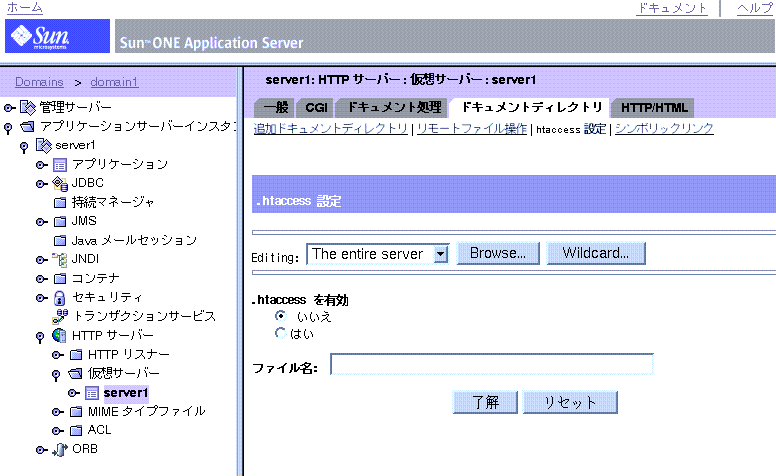
Task: Click the 了解 button
Action: [485, 402]
